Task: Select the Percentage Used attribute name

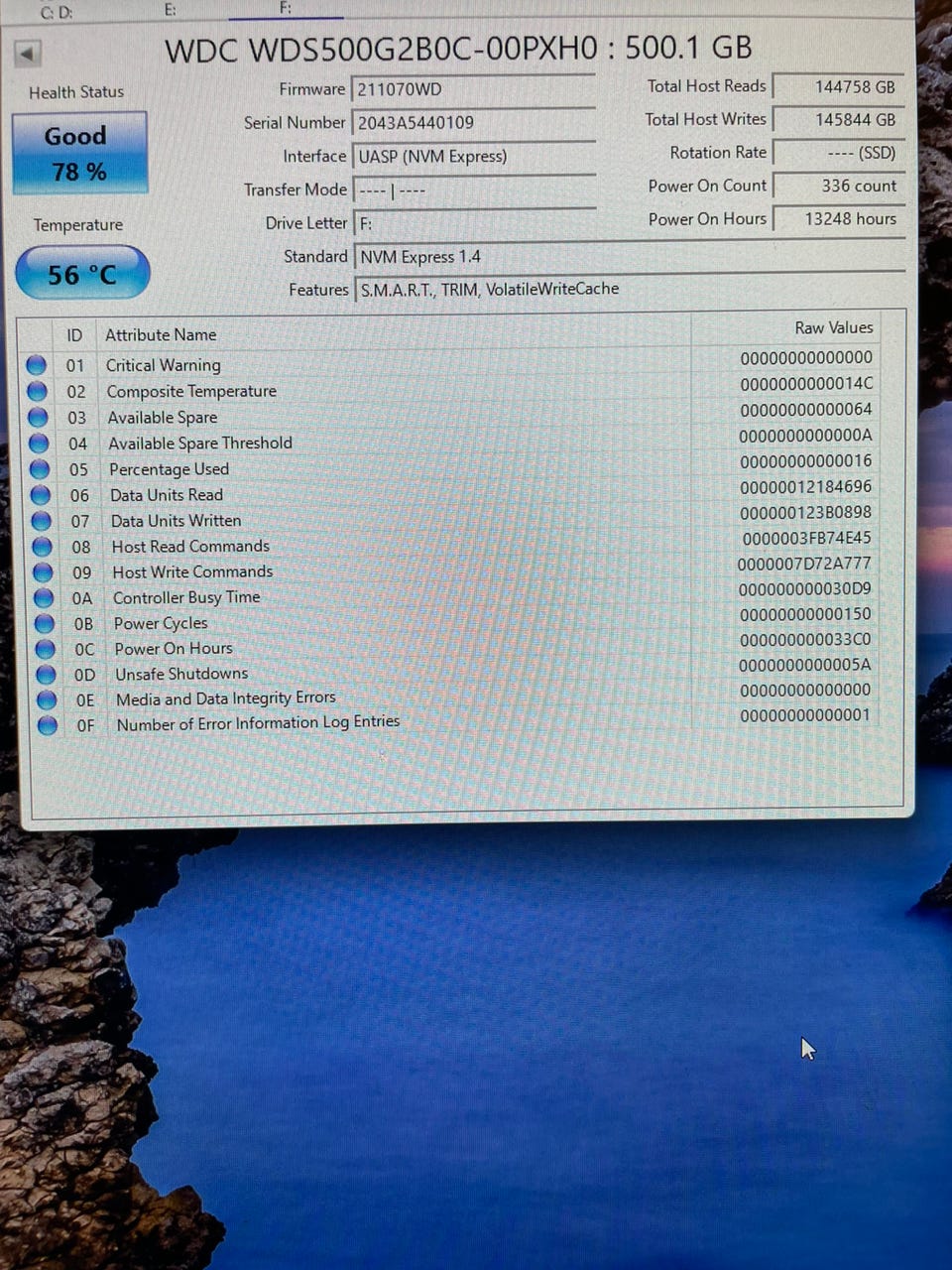Action: [169, 468]
